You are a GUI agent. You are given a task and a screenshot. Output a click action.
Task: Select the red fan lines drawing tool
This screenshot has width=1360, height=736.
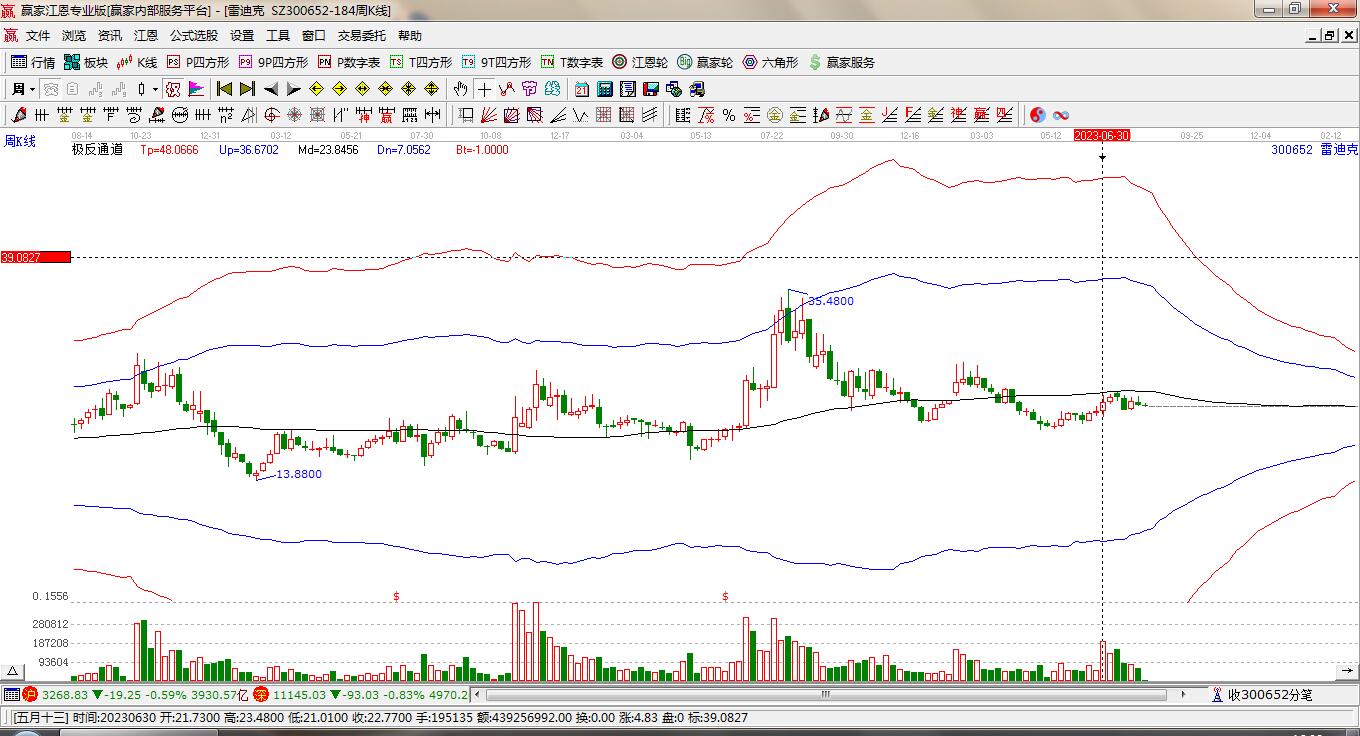[489, 115]
